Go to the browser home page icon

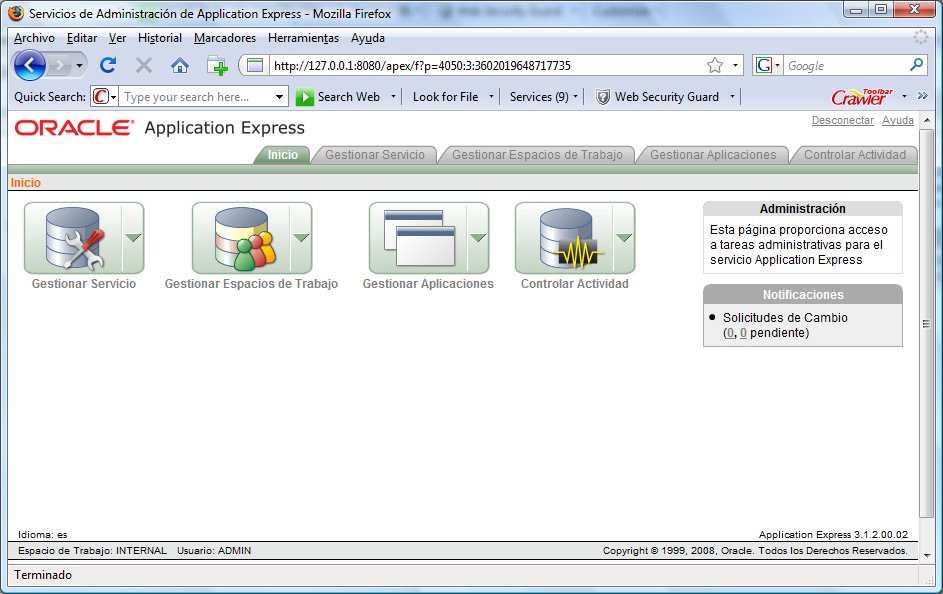point(180,65)
